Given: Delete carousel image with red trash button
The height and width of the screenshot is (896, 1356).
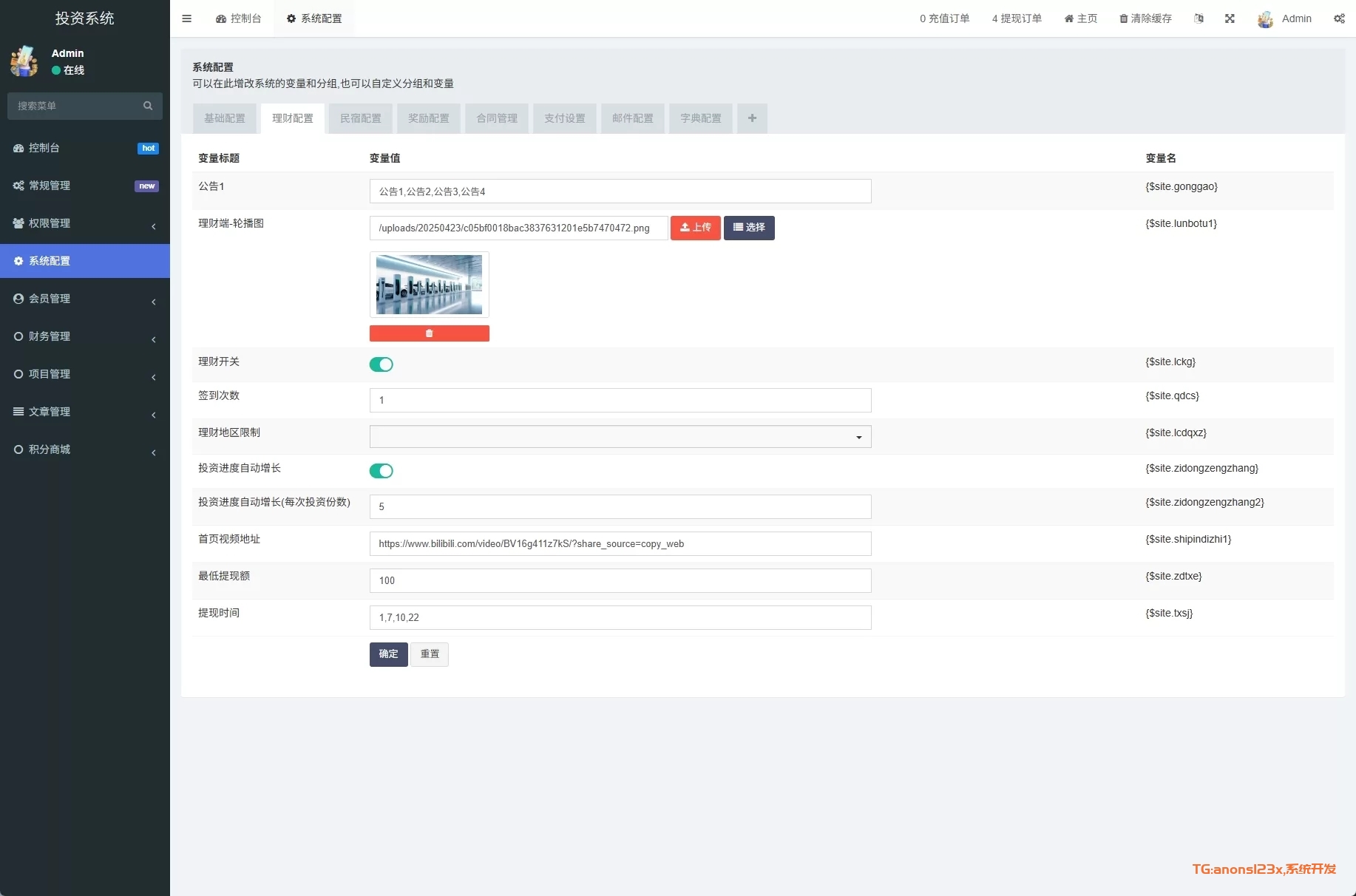Looking at the screenshot, I should click(429, 333).
